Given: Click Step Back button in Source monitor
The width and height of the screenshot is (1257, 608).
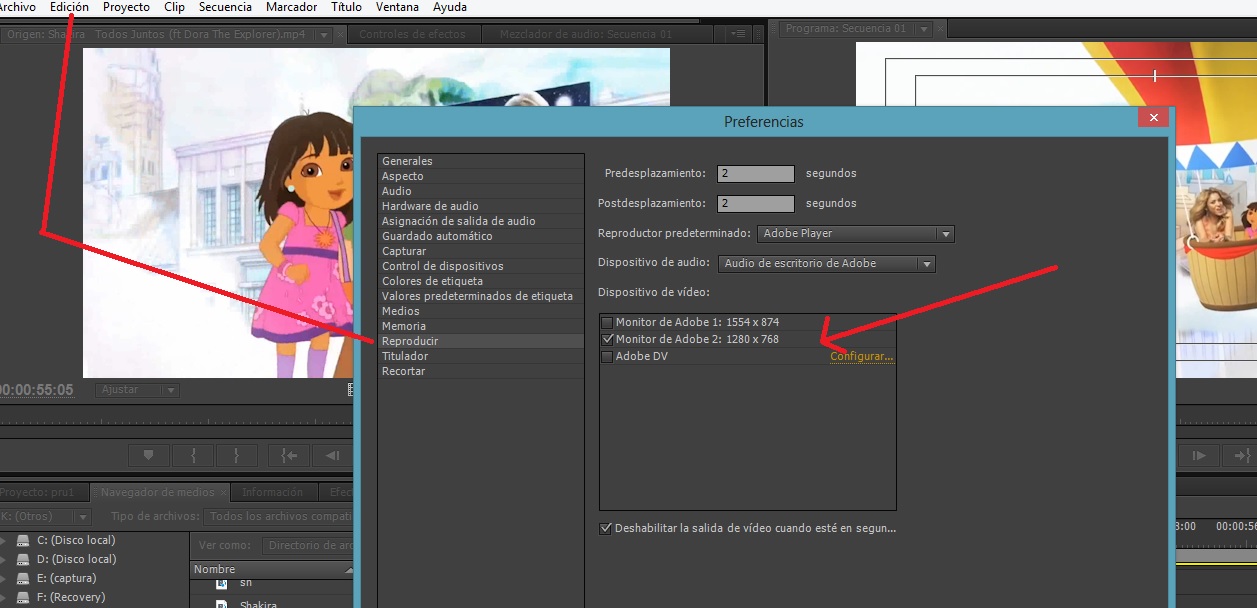Looking at the screenshot, I should pyautogui.click(x=333, y=455).
